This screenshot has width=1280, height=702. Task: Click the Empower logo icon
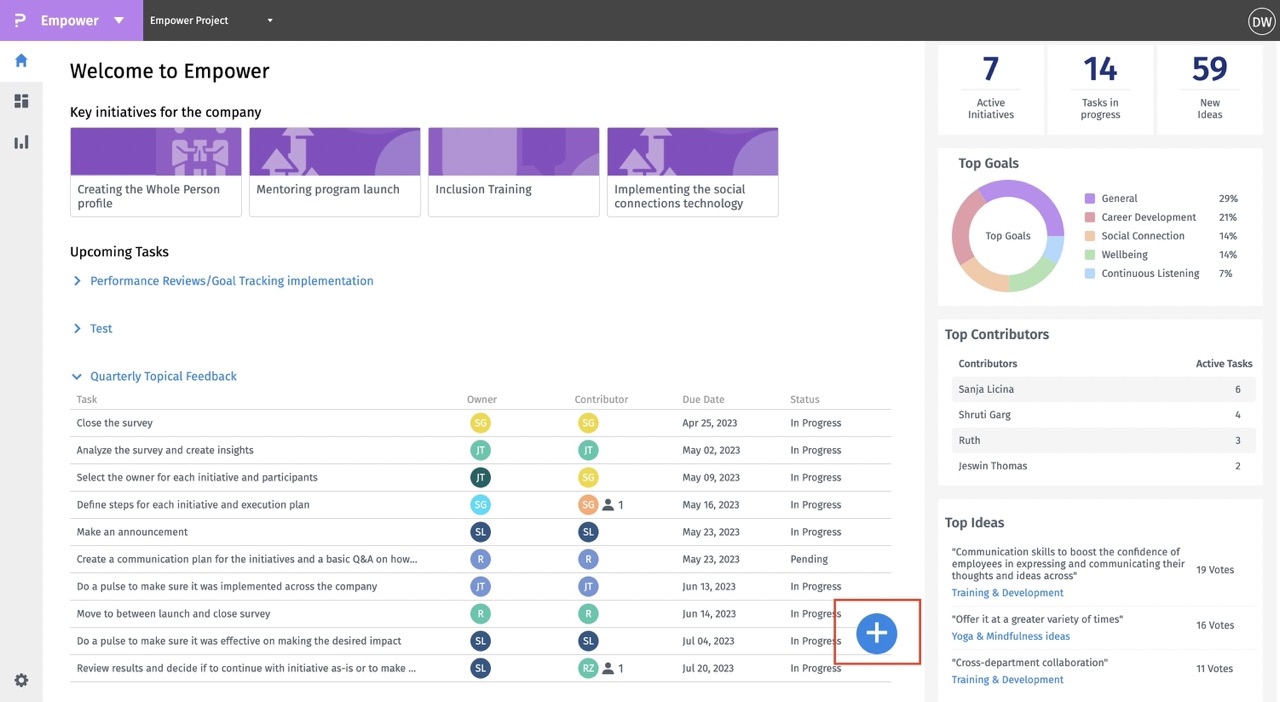pyautogui.click(x=20, y=20)
